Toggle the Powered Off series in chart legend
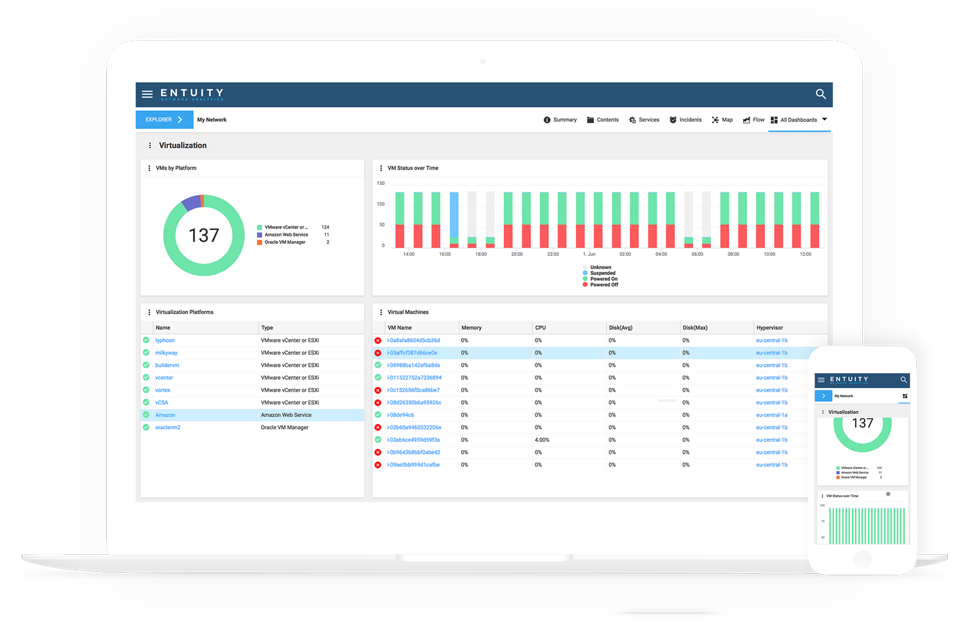 point(601,285)
